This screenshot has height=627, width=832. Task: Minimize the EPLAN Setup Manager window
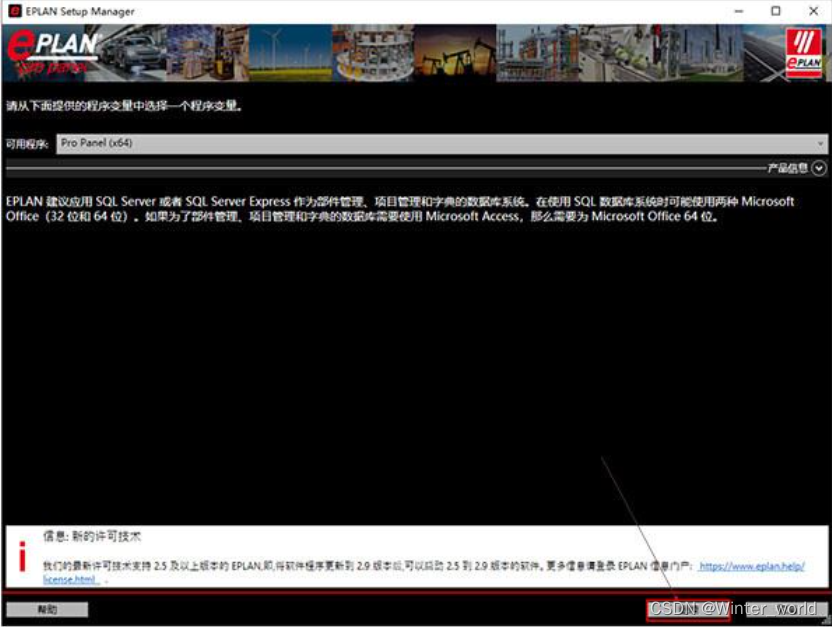pyautogui.click(x=739, y=11)
